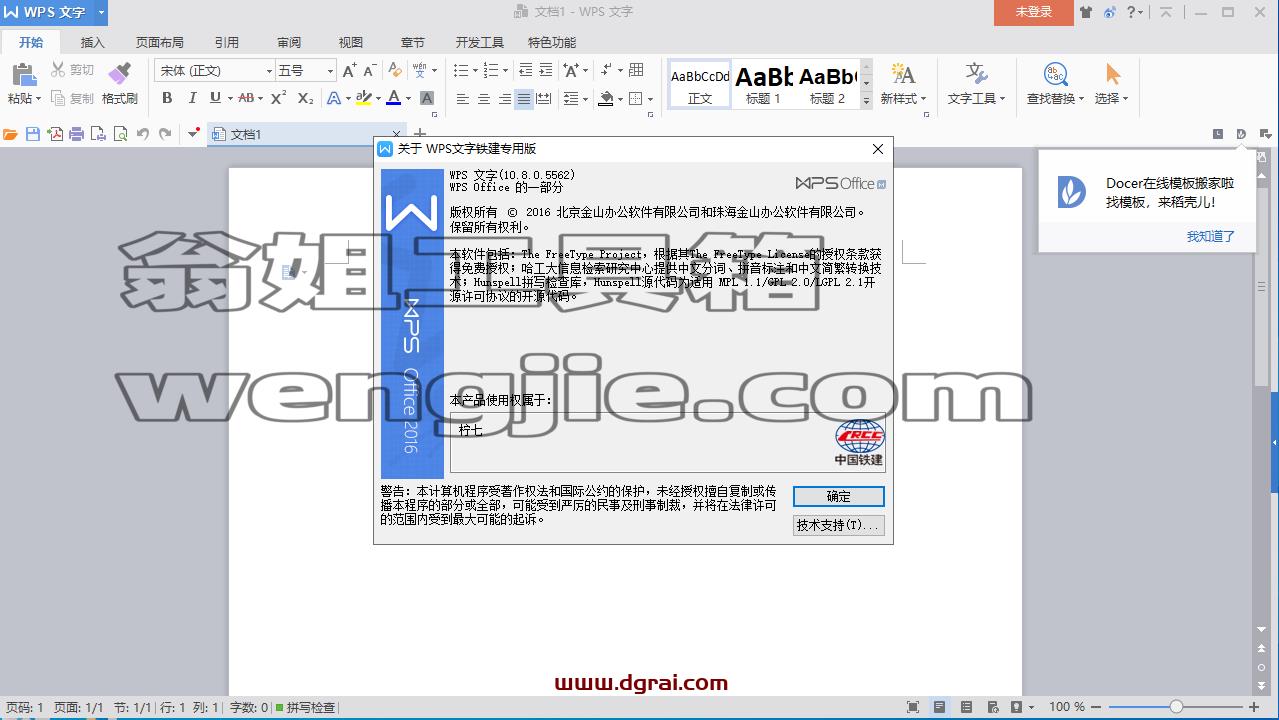Switch to the 页面布局 tab
The width and height of the screenshot is (1279, 720).
pyautogui.click(x=160, y=42)
